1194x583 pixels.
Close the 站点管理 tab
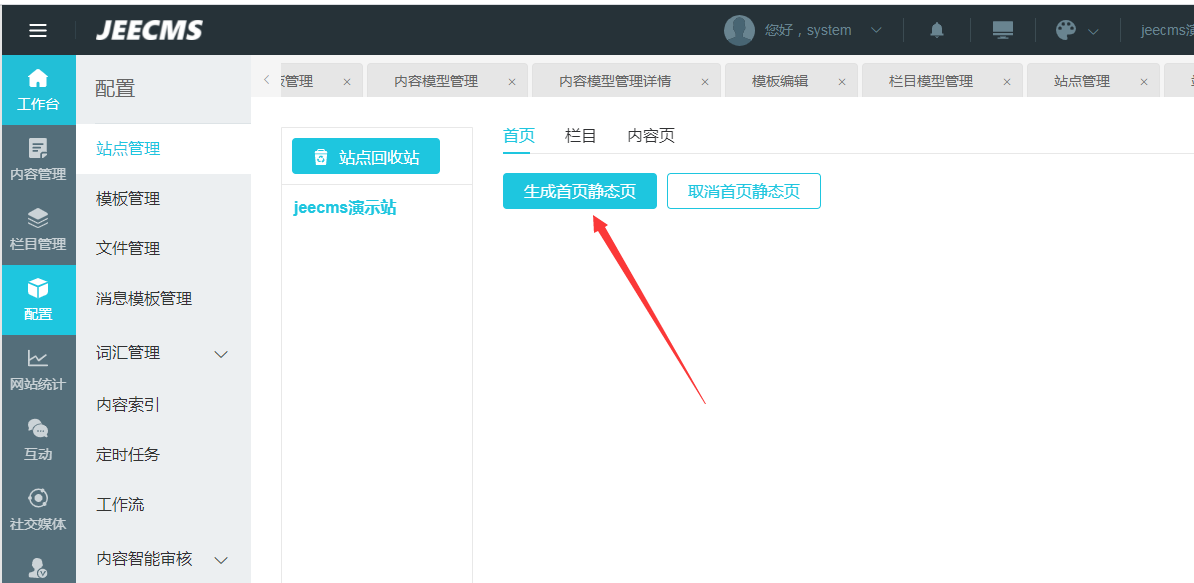coord(1144,82)
